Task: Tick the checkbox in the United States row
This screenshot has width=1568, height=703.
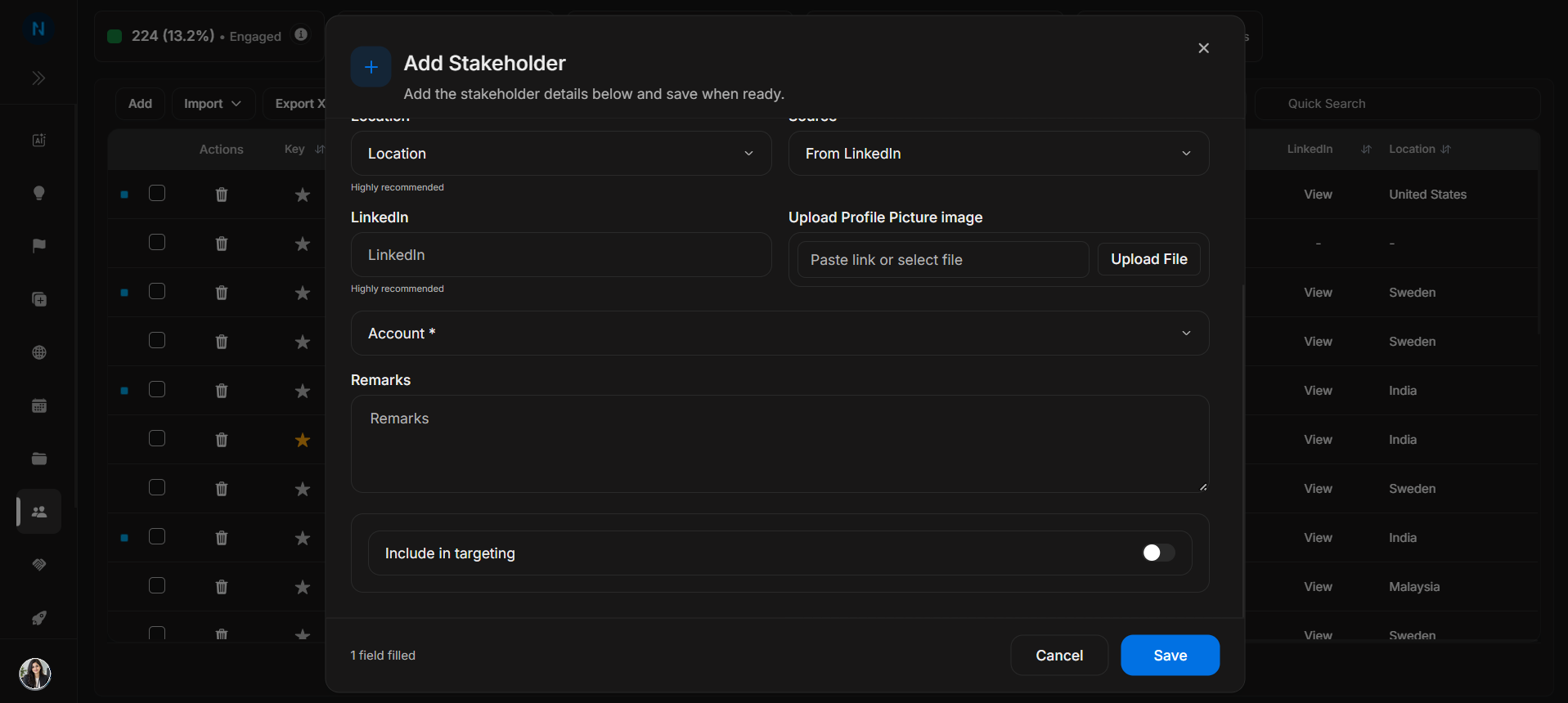Action: [x=157, y=193]
